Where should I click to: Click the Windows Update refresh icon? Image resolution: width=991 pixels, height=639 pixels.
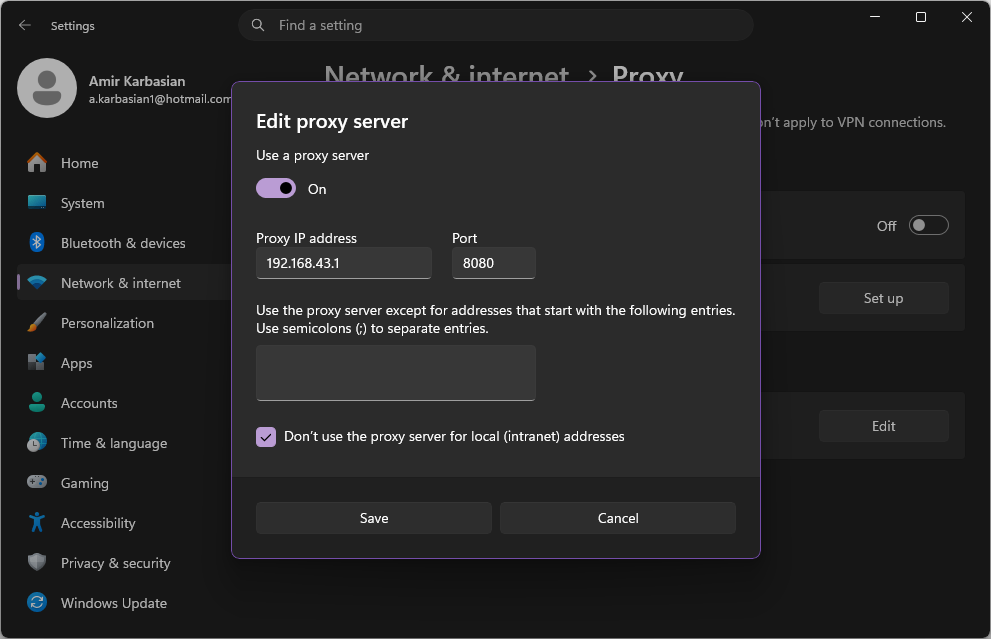[x=37, y=602]
